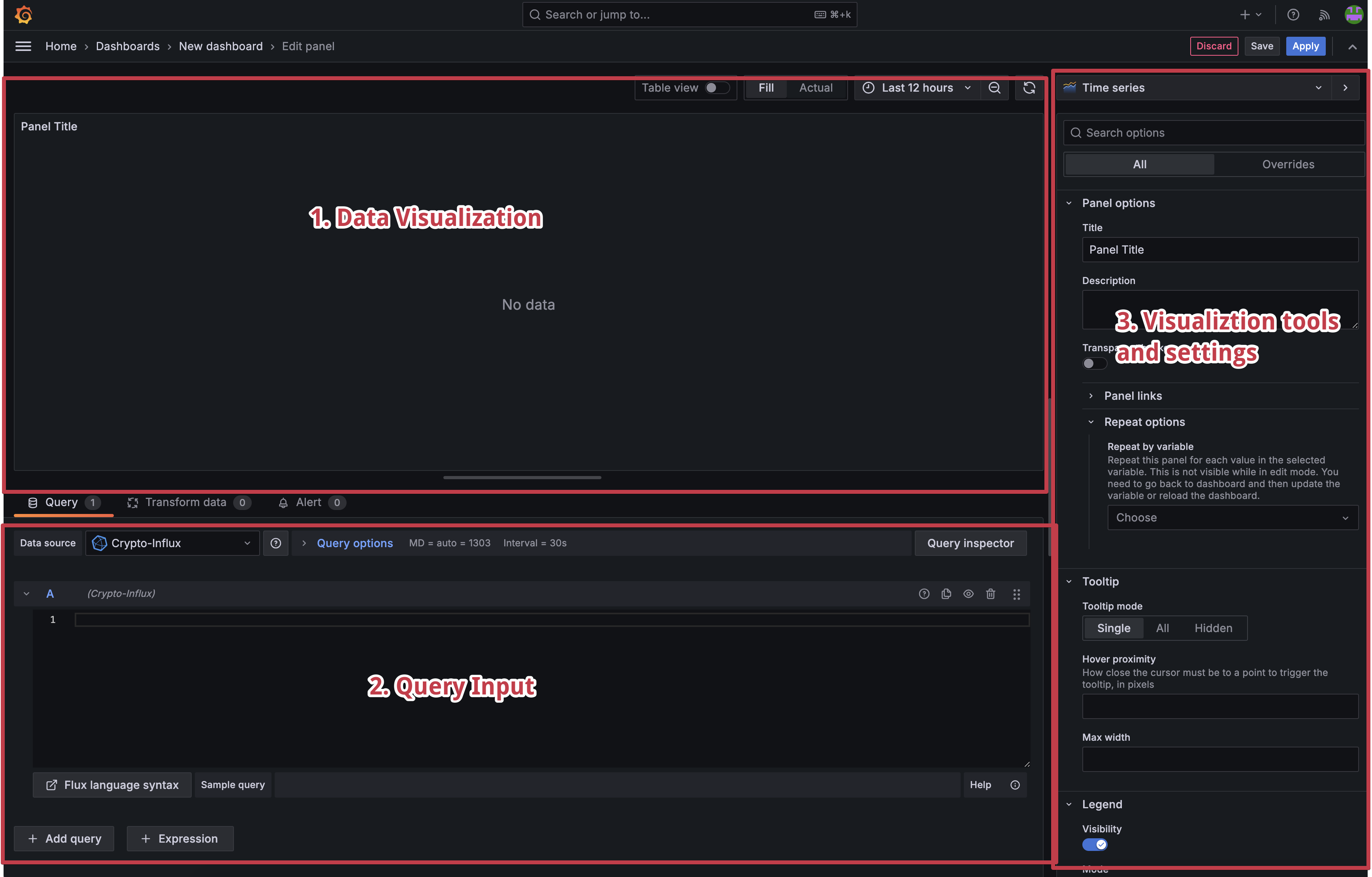
Task: Open data source help icon button
Action: pos(276,543)
